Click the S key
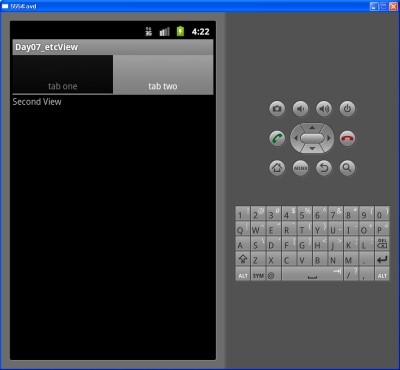 (258, 244)
